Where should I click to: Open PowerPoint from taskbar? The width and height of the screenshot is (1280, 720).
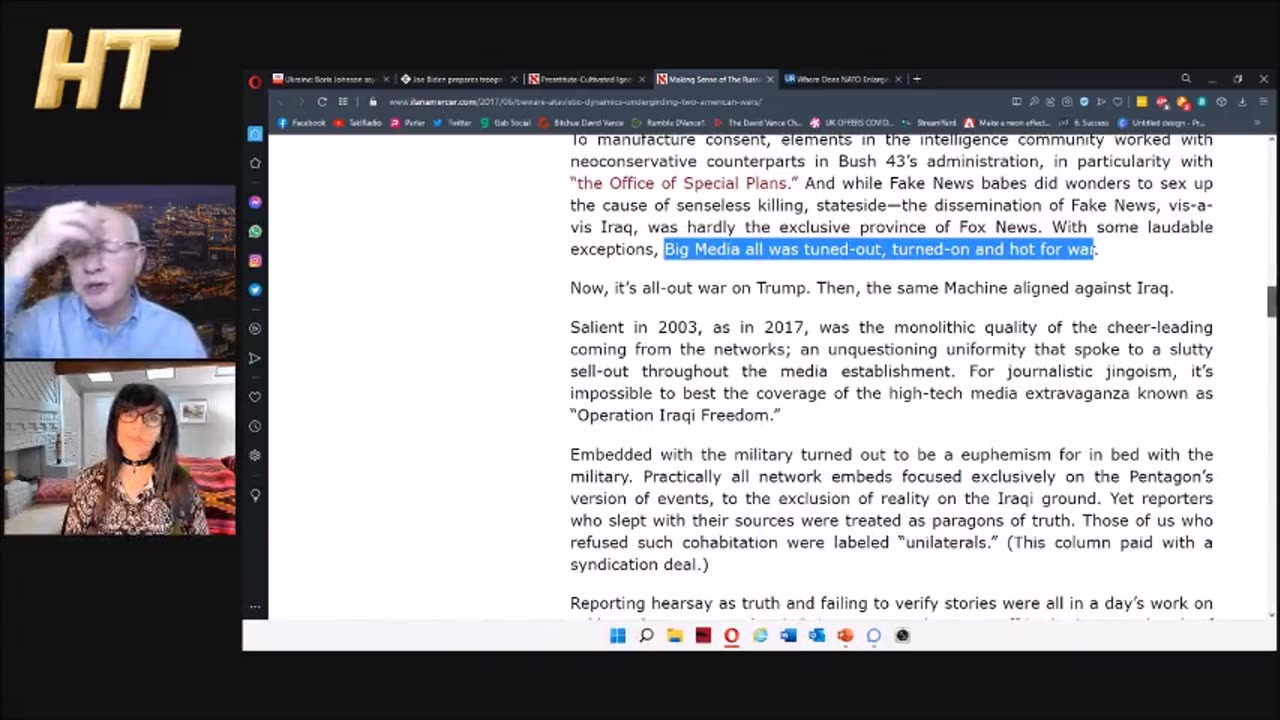[845, 635]
